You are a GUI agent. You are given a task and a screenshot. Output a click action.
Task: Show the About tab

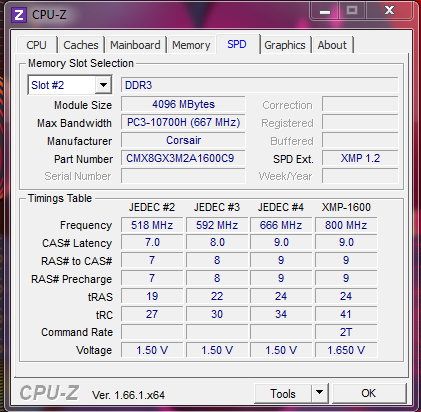[x=332, y=45]
